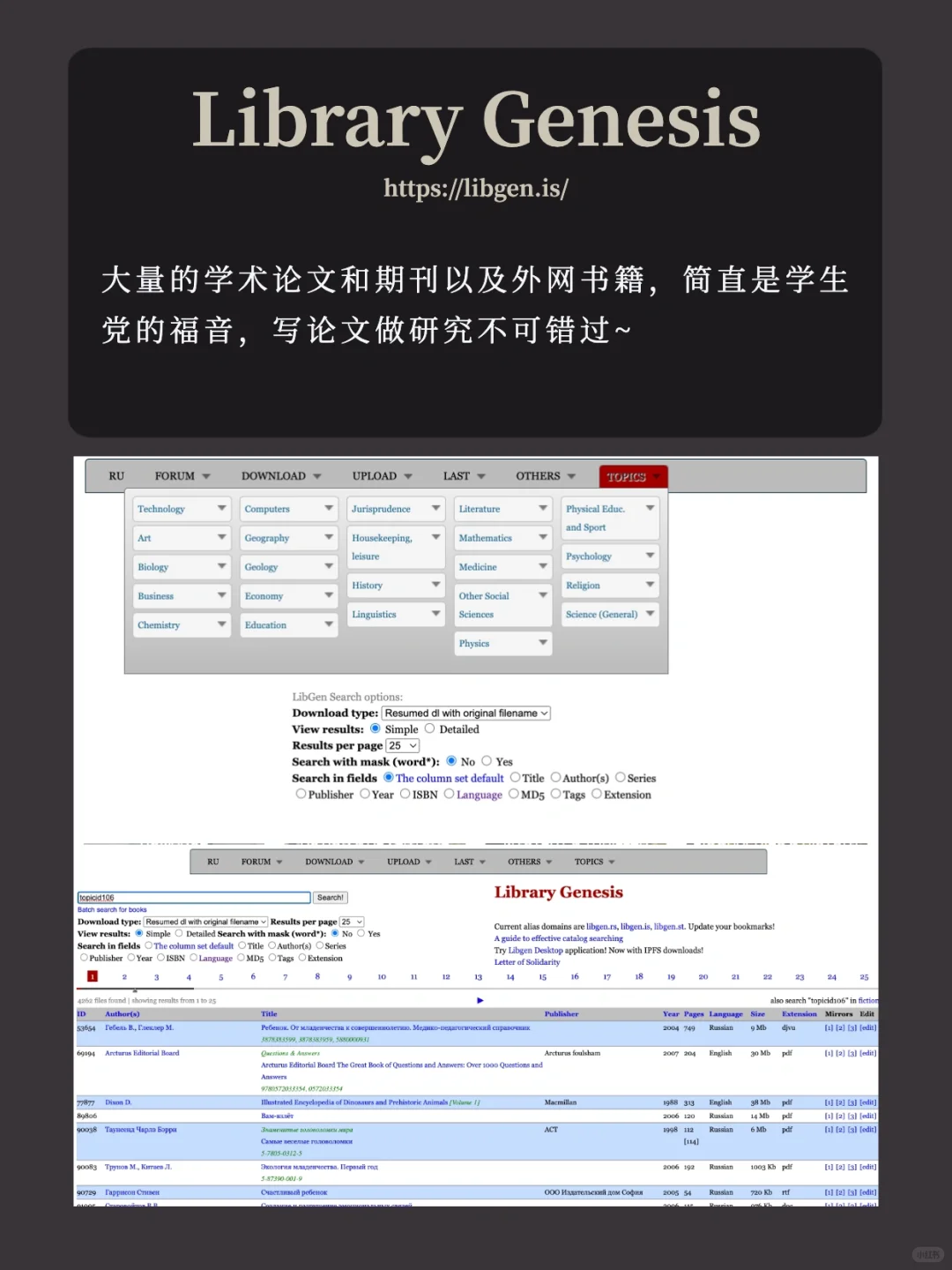Viewport: 952px width, 1270px height.
Task: Click RU in the upper navigation bar
Action: pyautogui.click(x=116, y=476)
